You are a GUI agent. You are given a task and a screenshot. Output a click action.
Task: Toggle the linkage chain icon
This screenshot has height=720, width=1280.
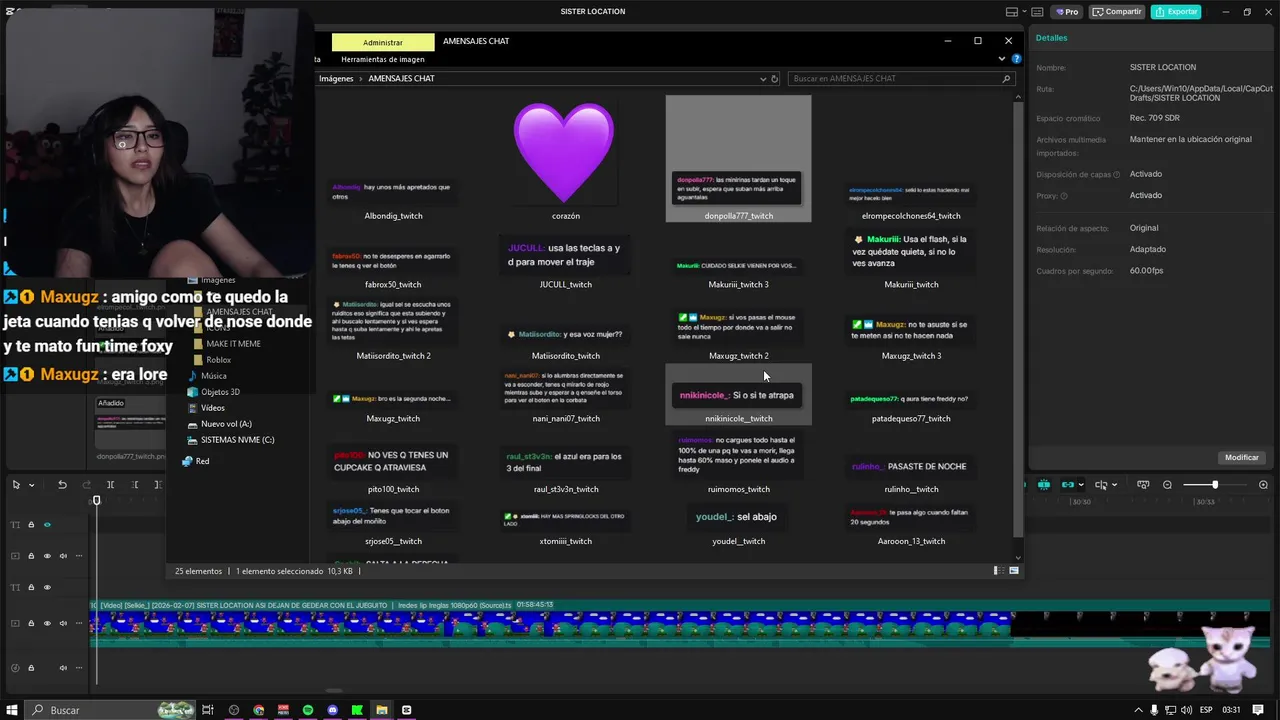pyautogui.click(x=1068, y=485)
